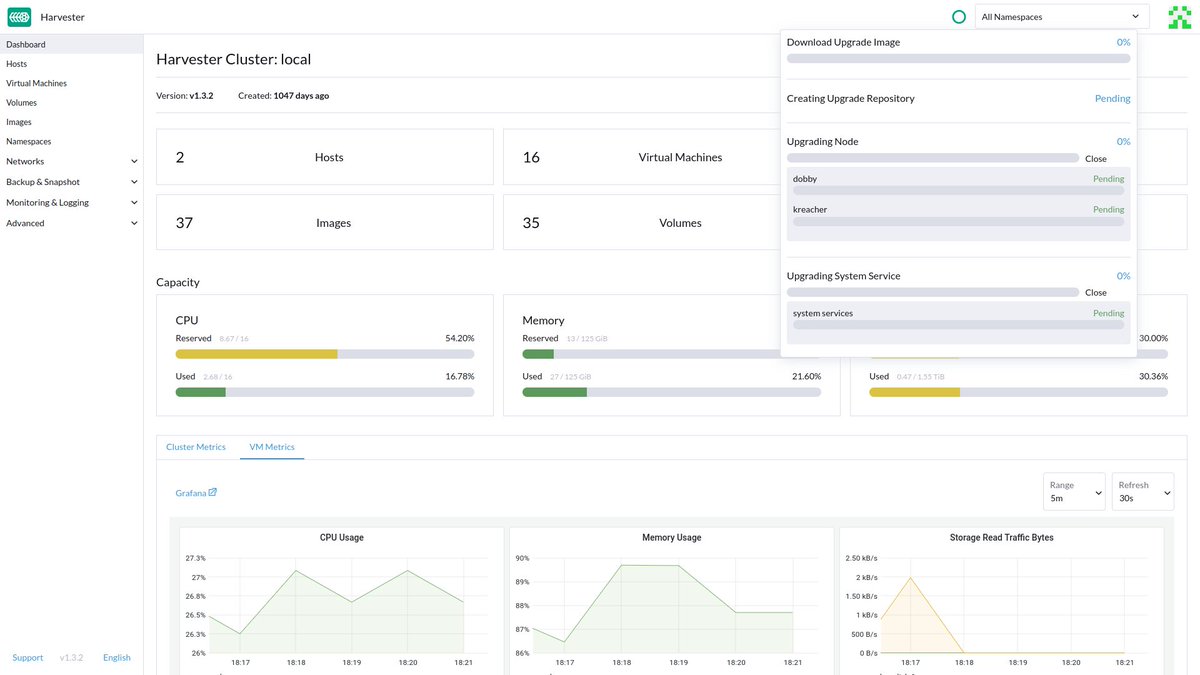
Task: Click the kreacher node name
Action: click(810, 210)
